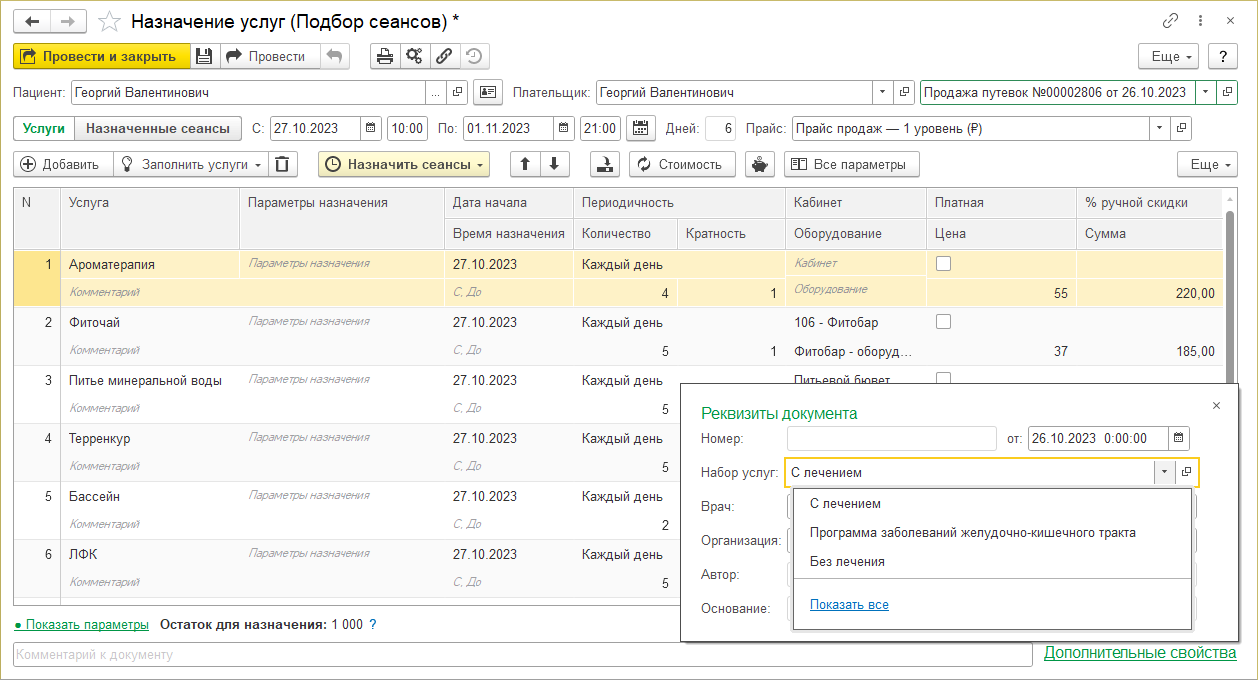Open the Показать все link
This screenshot has width=1258, height=680.
point(849,604)
